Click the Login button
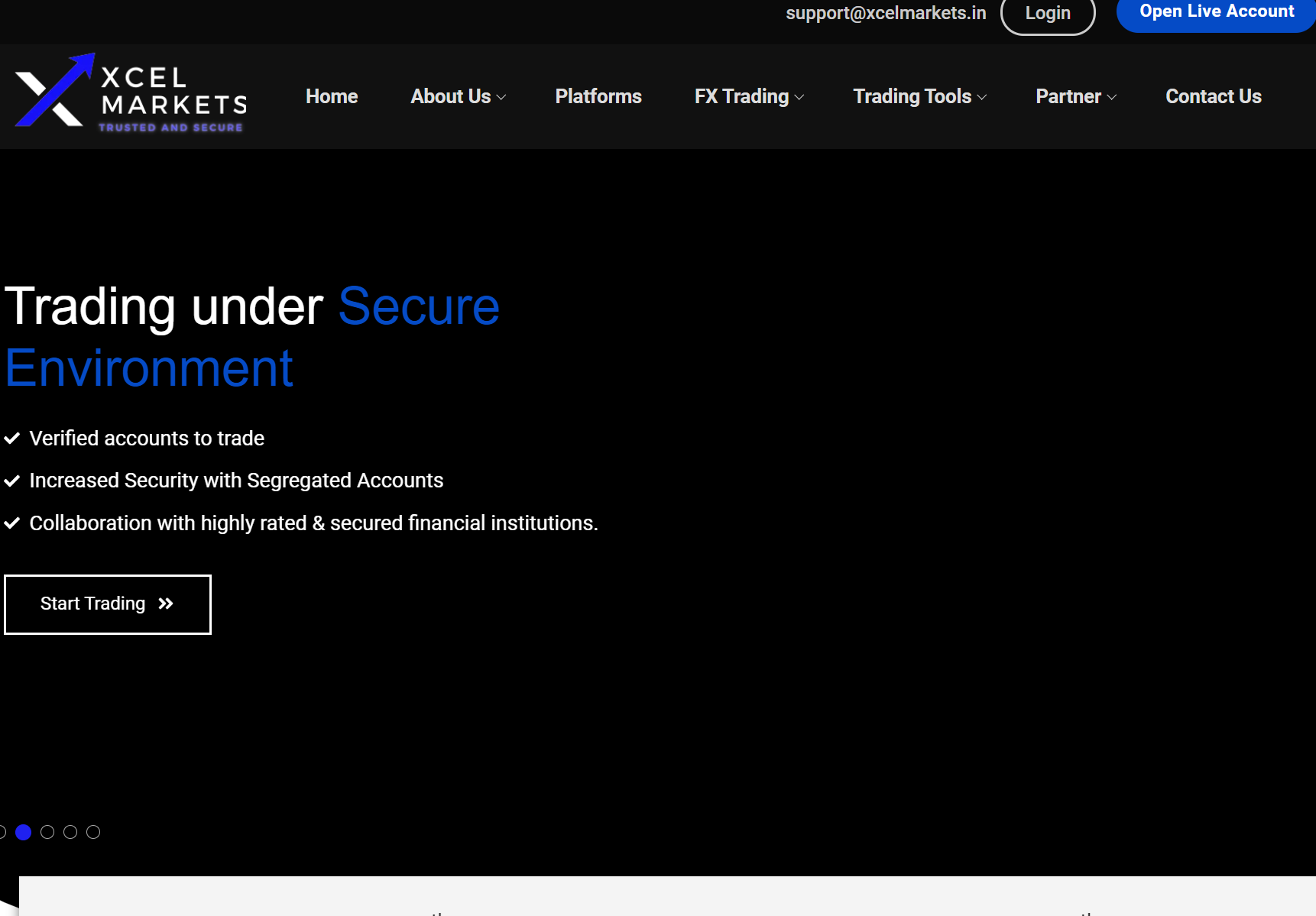Screen dimensions: 1316x916 pyautogui.click(x=1048, y=14)
